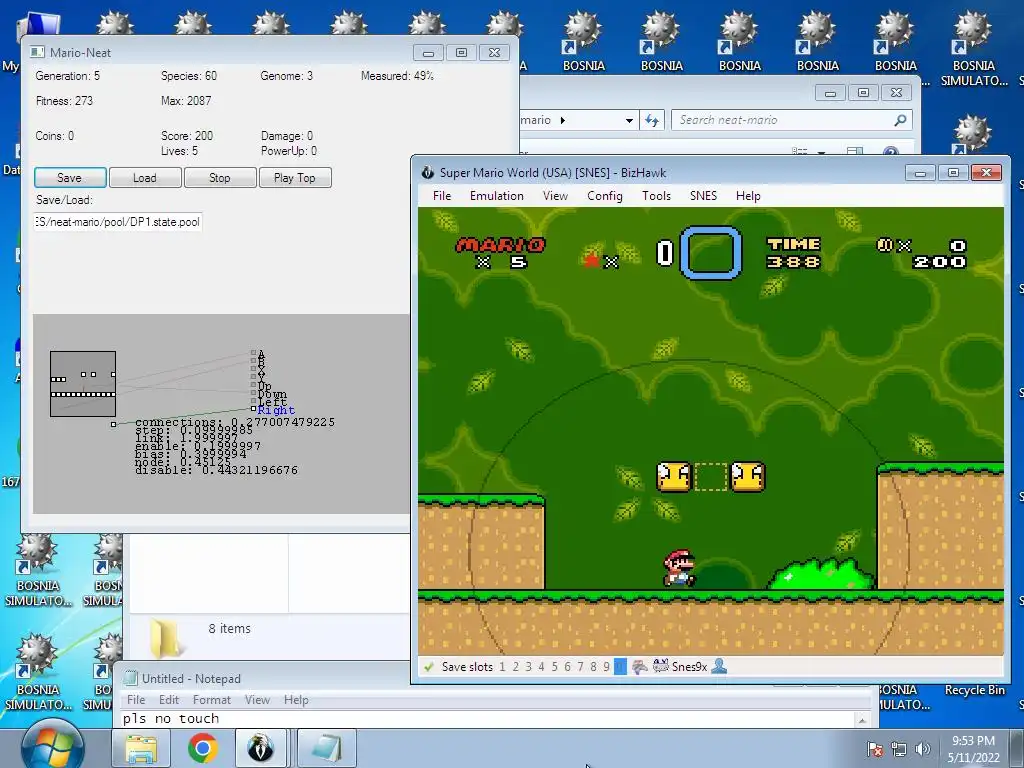Open BizHawk Config menu
1024x768 pixels.
(x=605, y=196)
